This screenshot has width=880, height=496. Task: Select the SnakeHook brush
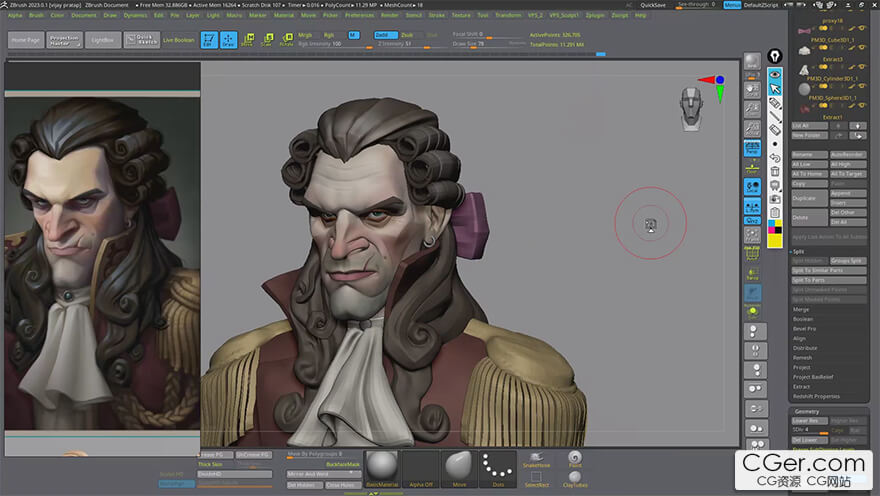pos(536,460)
